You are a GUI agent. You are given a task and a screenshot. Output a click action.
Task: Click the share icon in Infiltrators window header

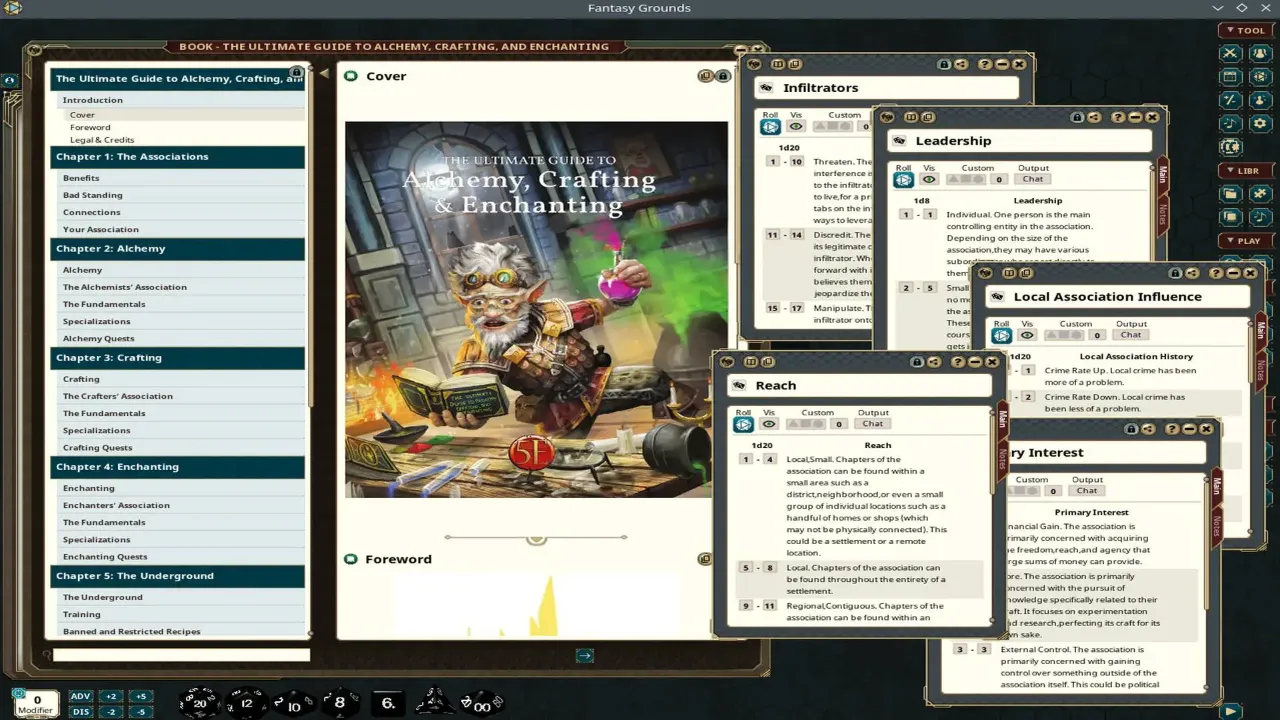pos(960,64)
